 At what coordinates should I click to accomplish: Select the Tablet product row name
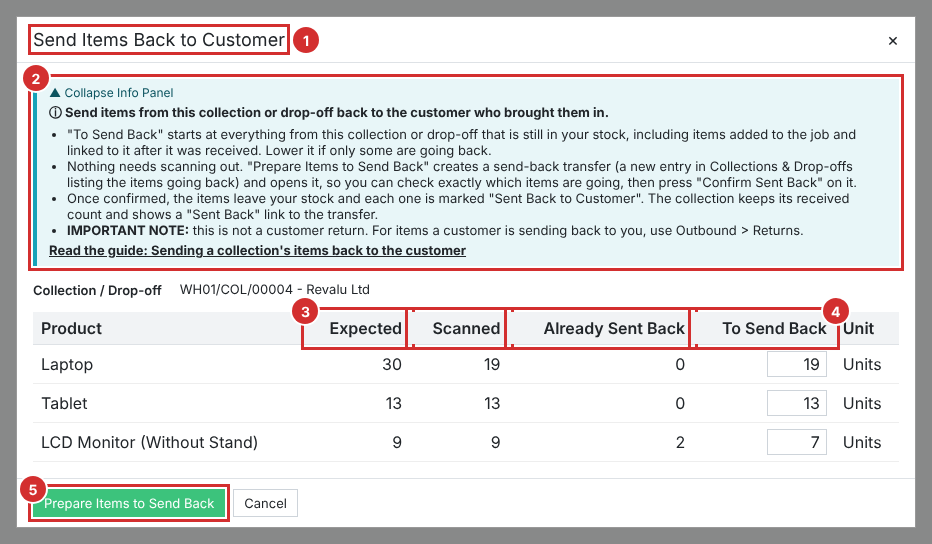[x=64, y=404]
